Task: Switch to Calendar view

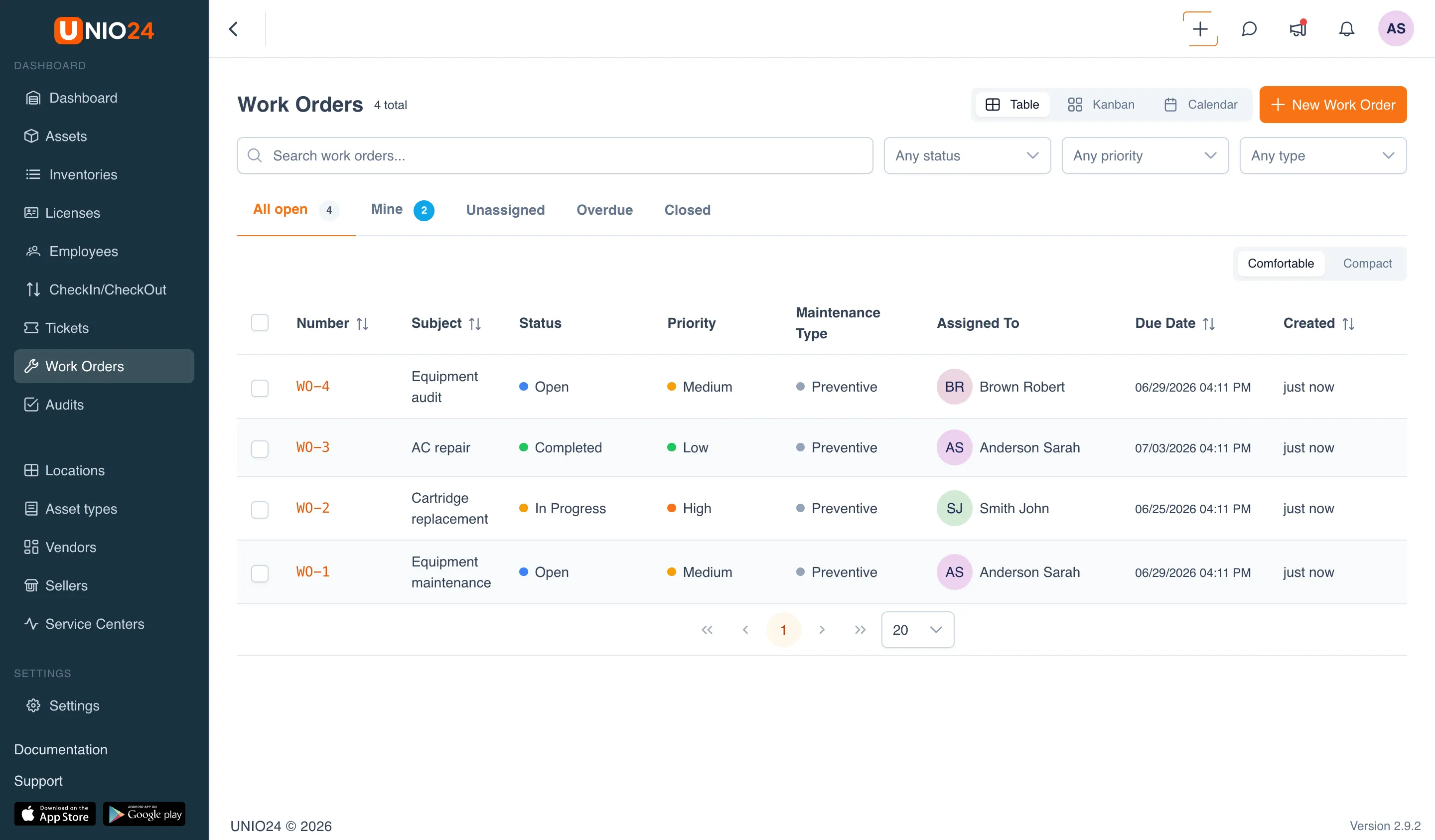Action: [1200, 104]
